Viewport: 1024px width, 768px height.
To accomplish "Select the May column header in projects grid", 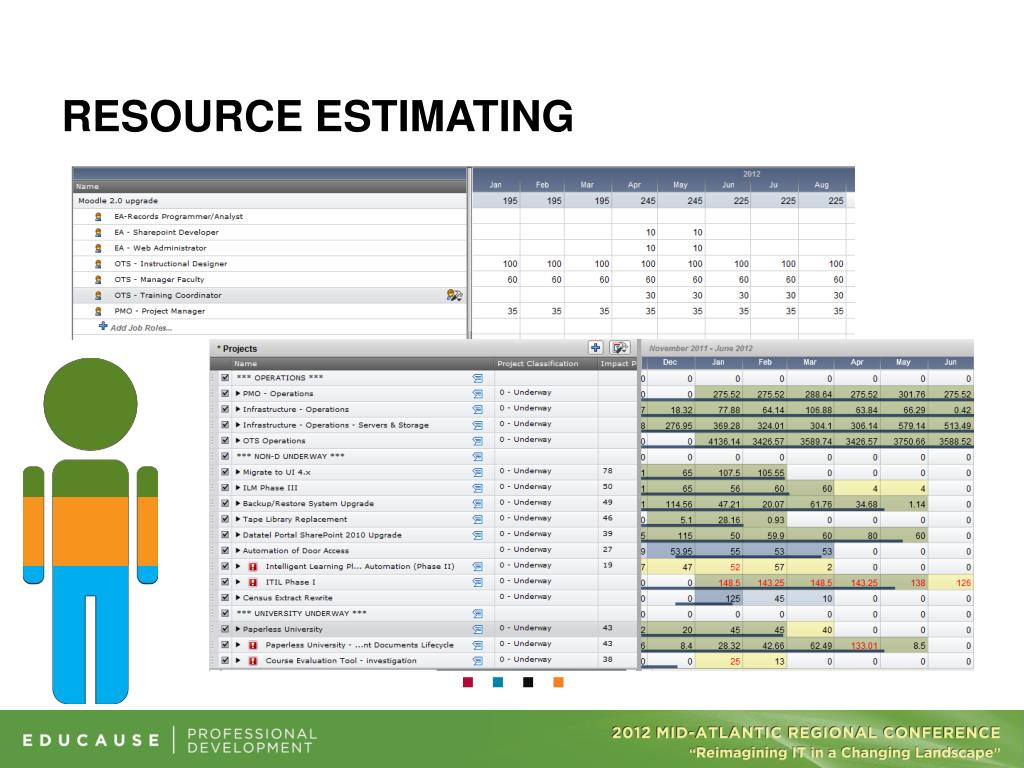I will coord(903,362).
